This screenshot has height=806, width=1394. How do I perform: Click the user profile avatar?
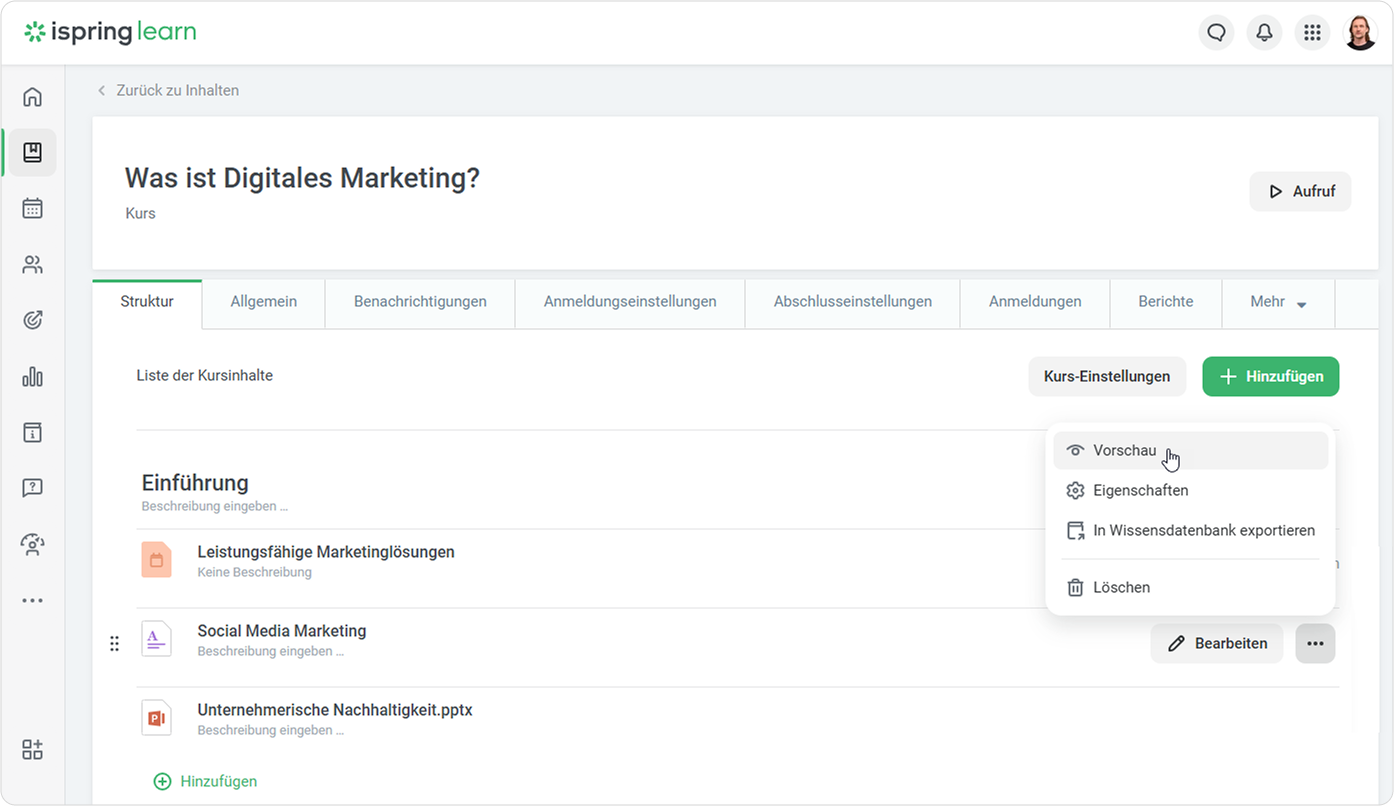pos(1360,33)
